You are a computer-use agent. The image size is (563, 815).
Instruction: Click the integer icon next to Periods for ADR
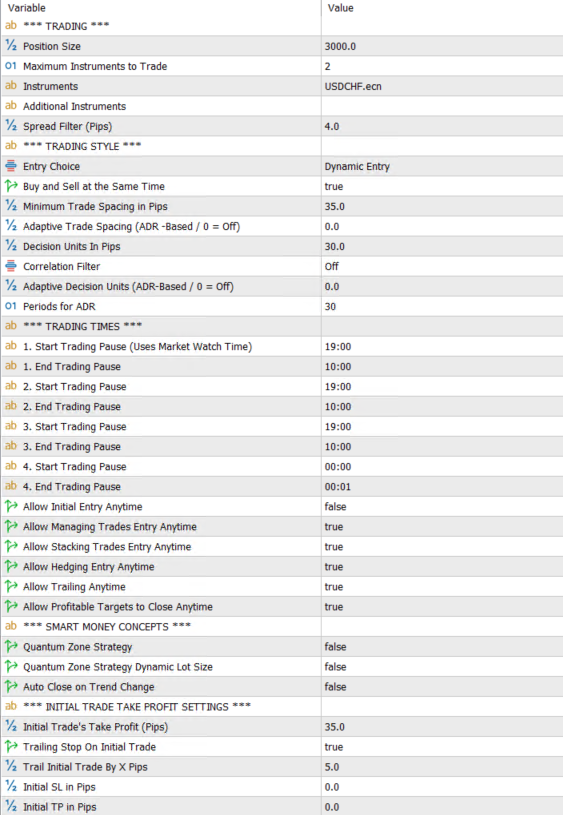pos(11,306)
